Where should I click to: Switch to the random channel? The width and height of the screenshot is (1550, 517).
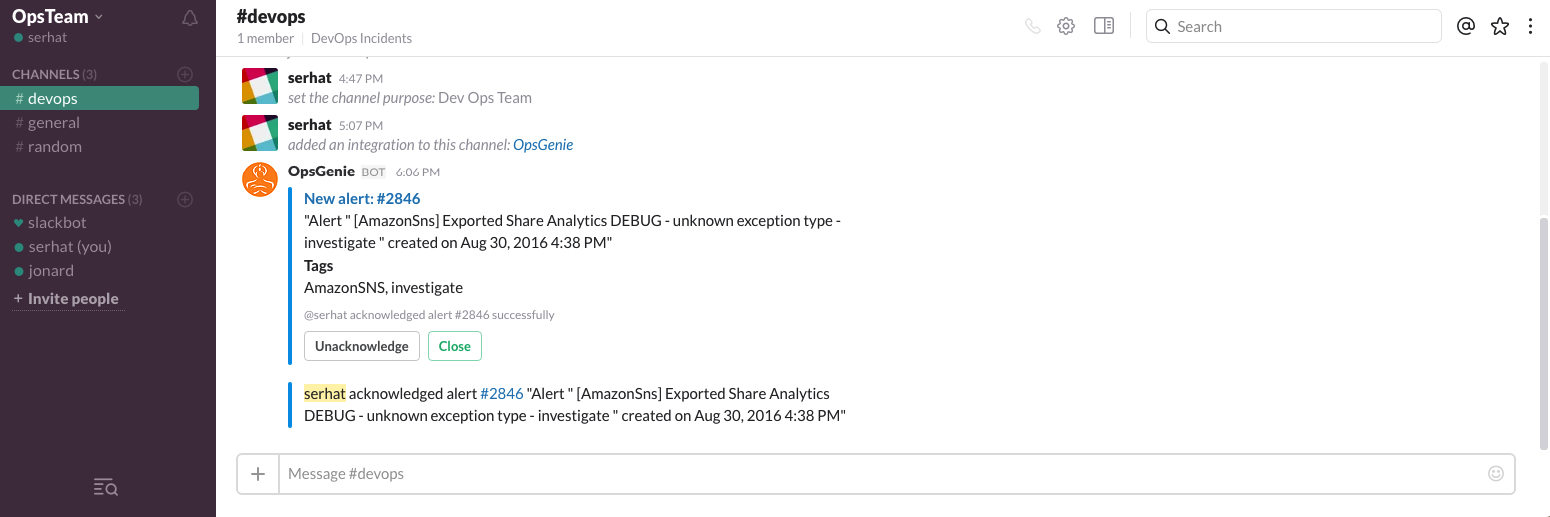[x=55, y=147]
